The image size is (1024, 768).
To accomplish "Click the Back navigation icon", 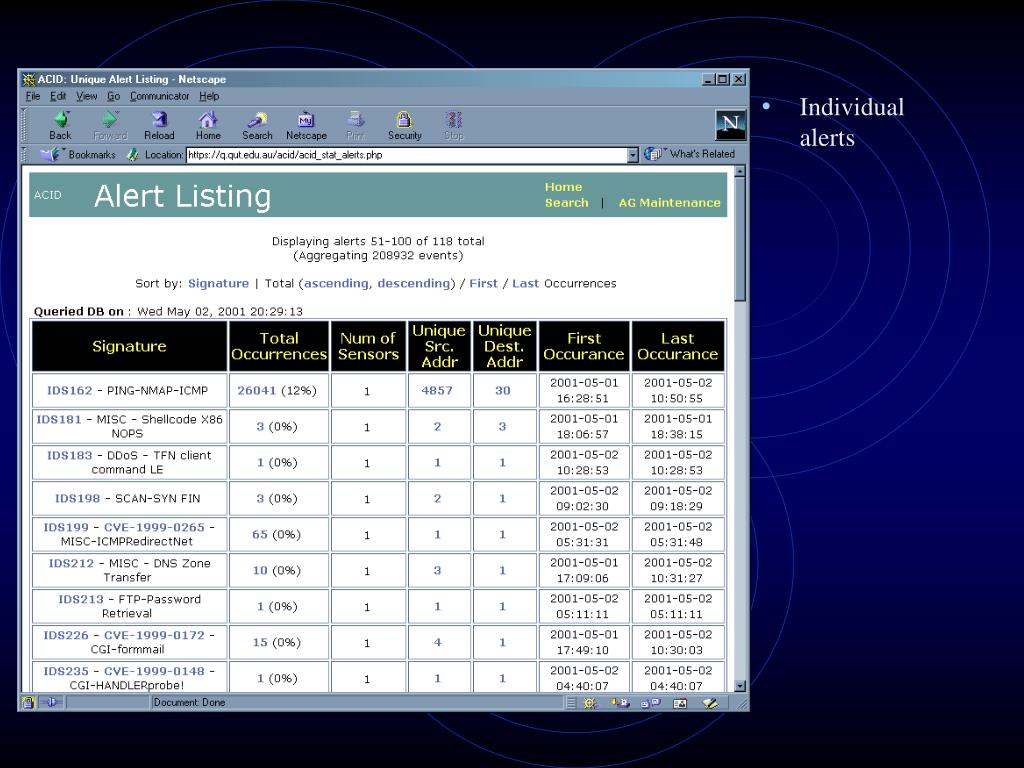I will click(x=60, y=121).
